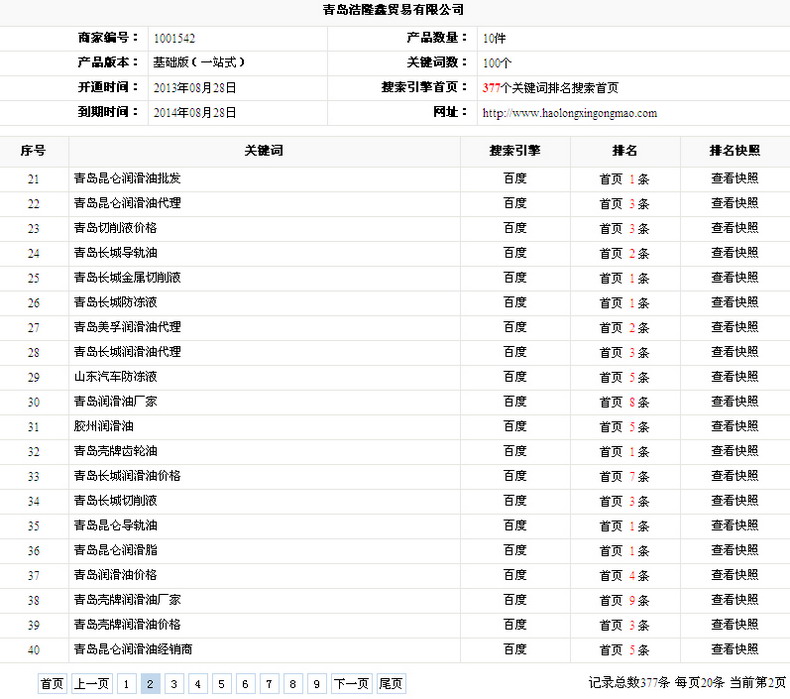Click the activation date 2013年08月28日

[x=194, y=88]
